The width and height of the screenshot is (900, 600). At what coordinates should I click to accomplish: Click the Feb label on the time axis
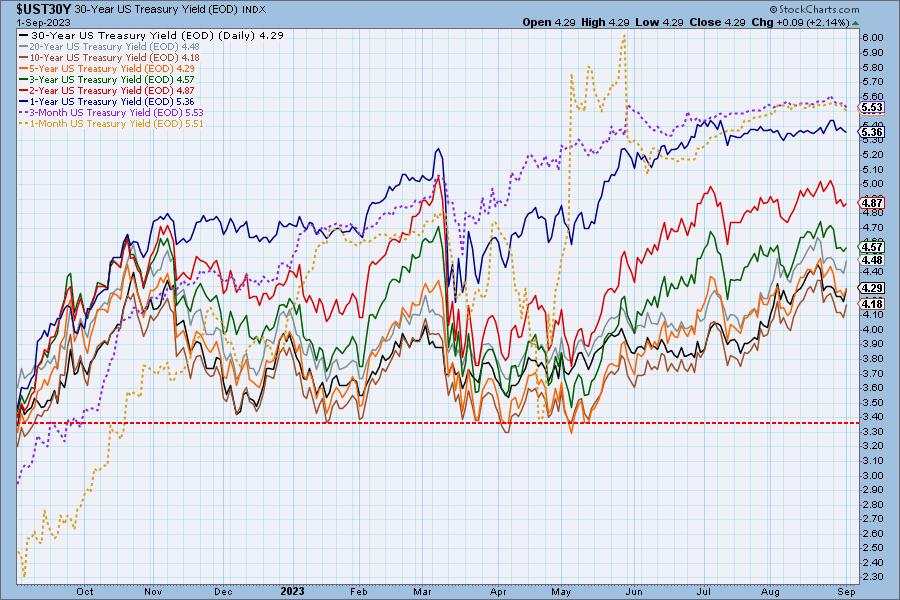tap(359, 592)
